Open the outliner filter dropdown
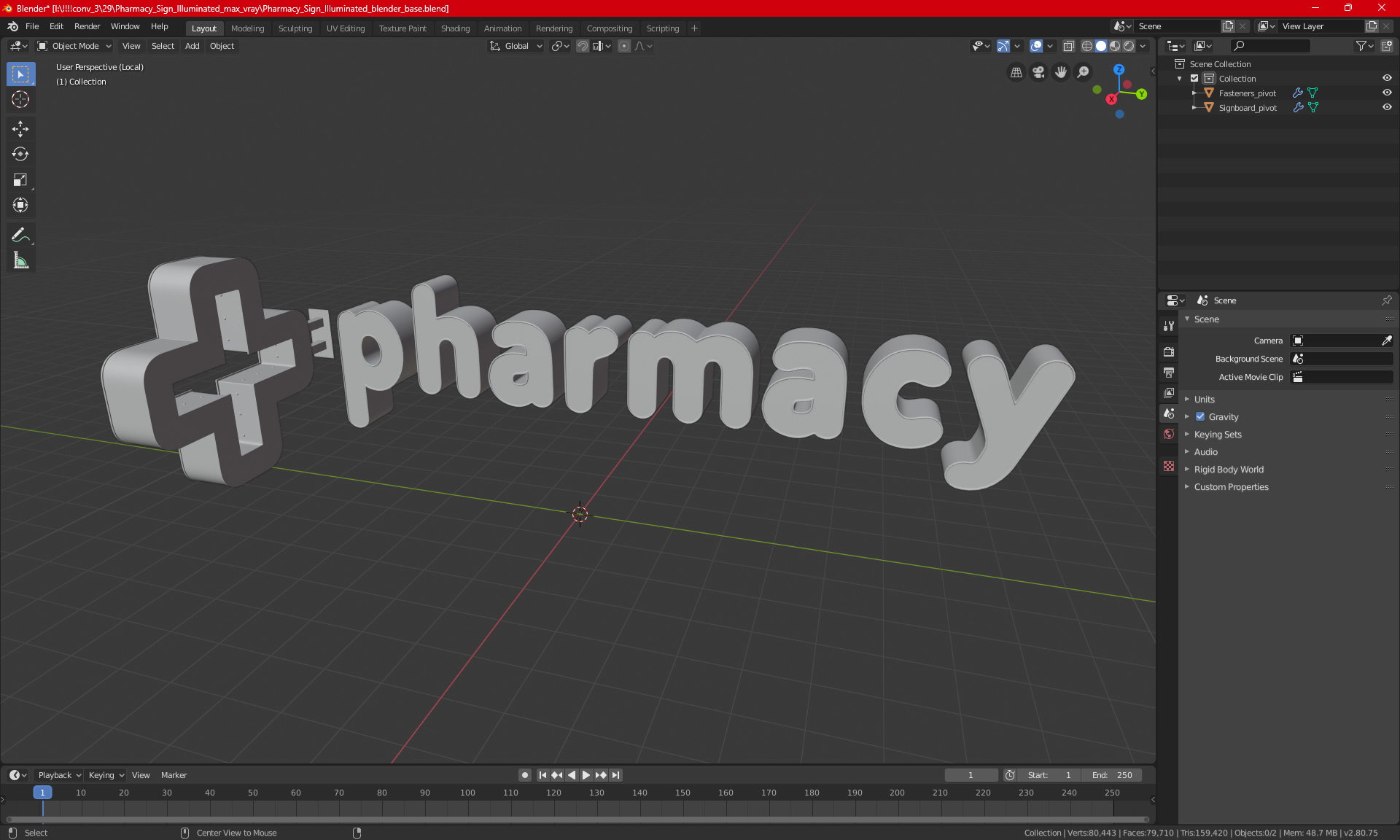Viewport: 1400px width, 840px height. point(1364,46)
